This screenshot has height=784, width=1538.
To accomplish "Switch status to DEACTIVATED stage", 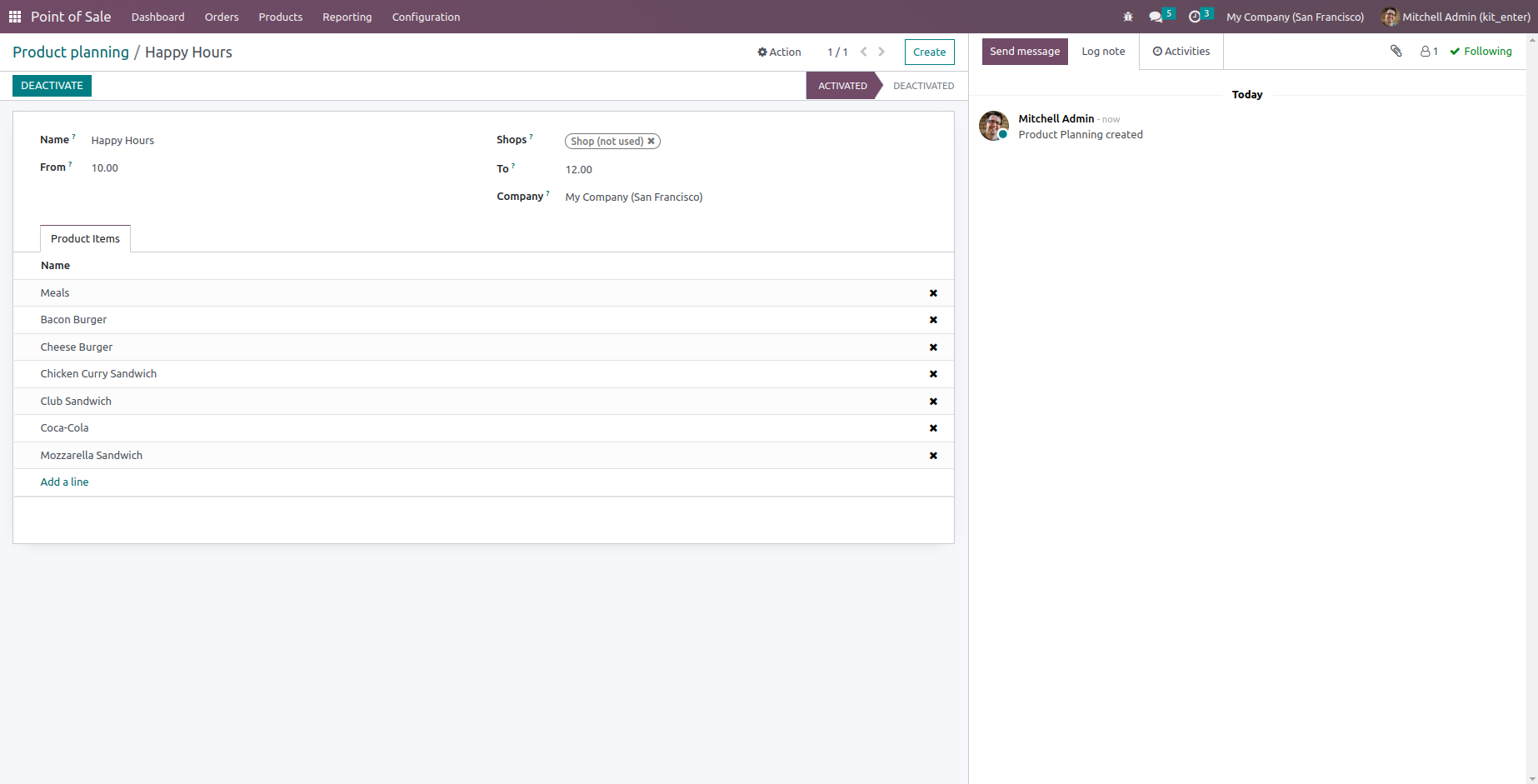I will pos(923,85).
